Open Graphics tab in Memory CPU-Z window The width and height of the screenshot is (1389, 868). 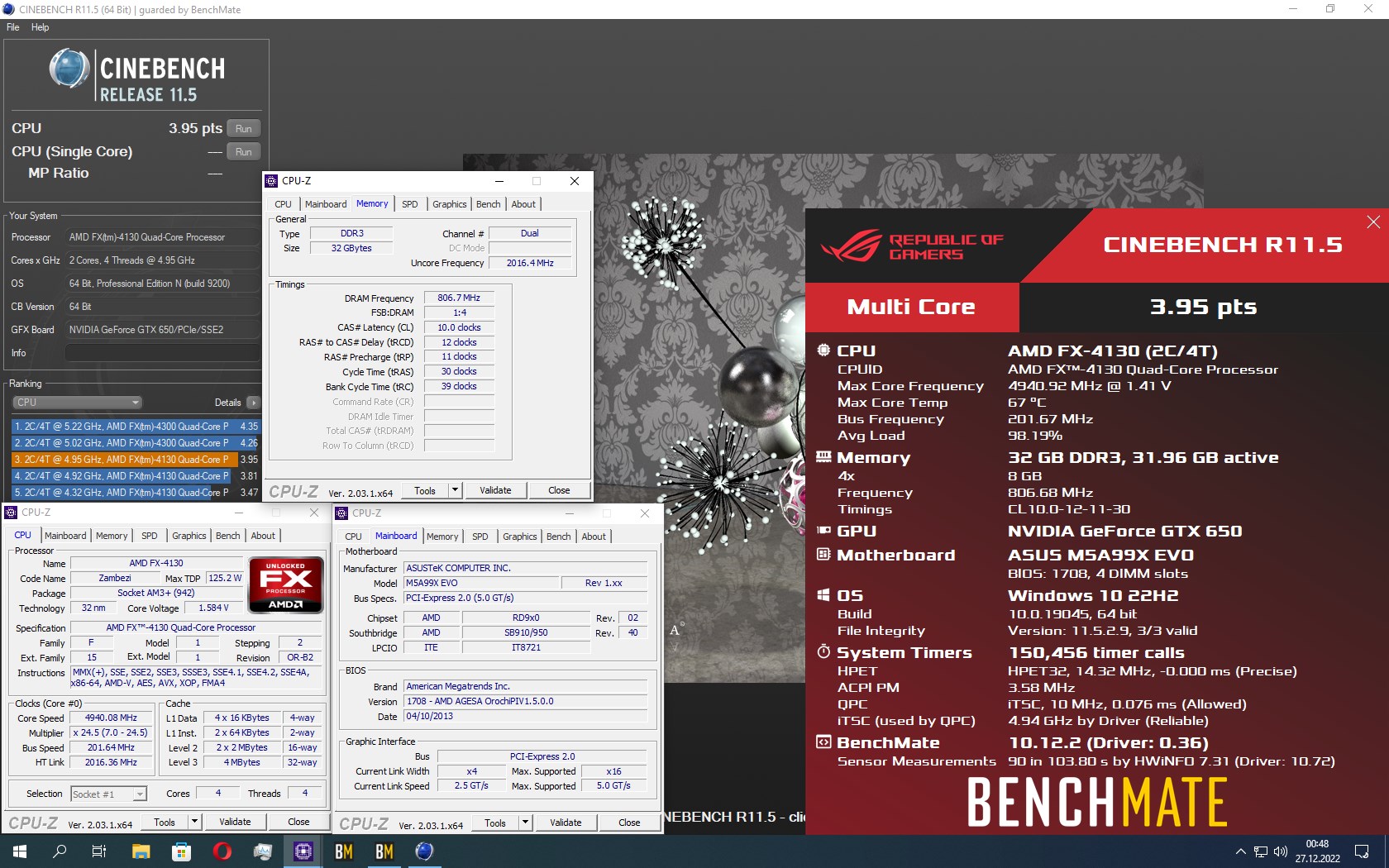450,204
